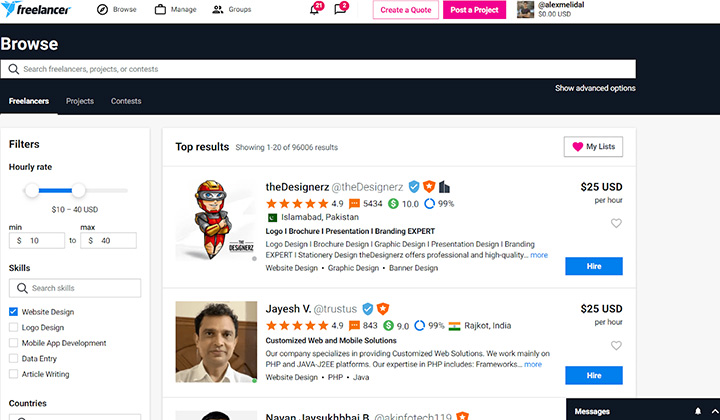The height and width of the screenshot is (420, 720).
Task: Open My Lists
Action: (593, 147)
